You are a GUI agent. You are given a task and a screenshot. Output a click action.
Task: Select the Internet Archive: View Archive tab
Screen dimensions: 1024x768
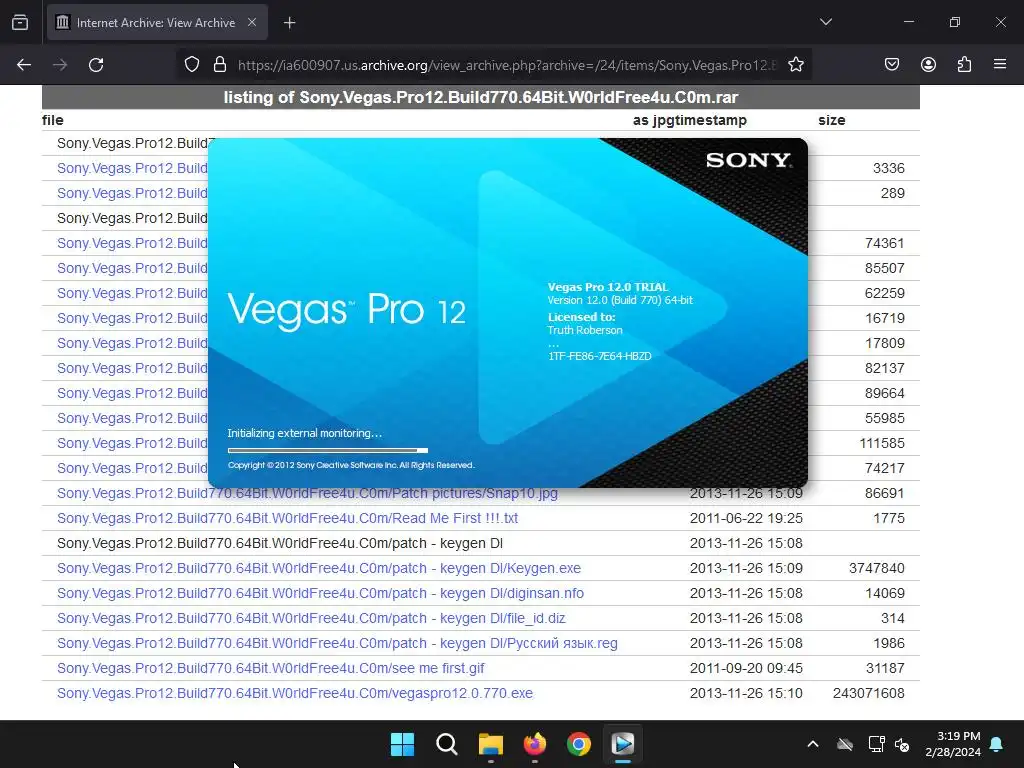click(157, 22)
